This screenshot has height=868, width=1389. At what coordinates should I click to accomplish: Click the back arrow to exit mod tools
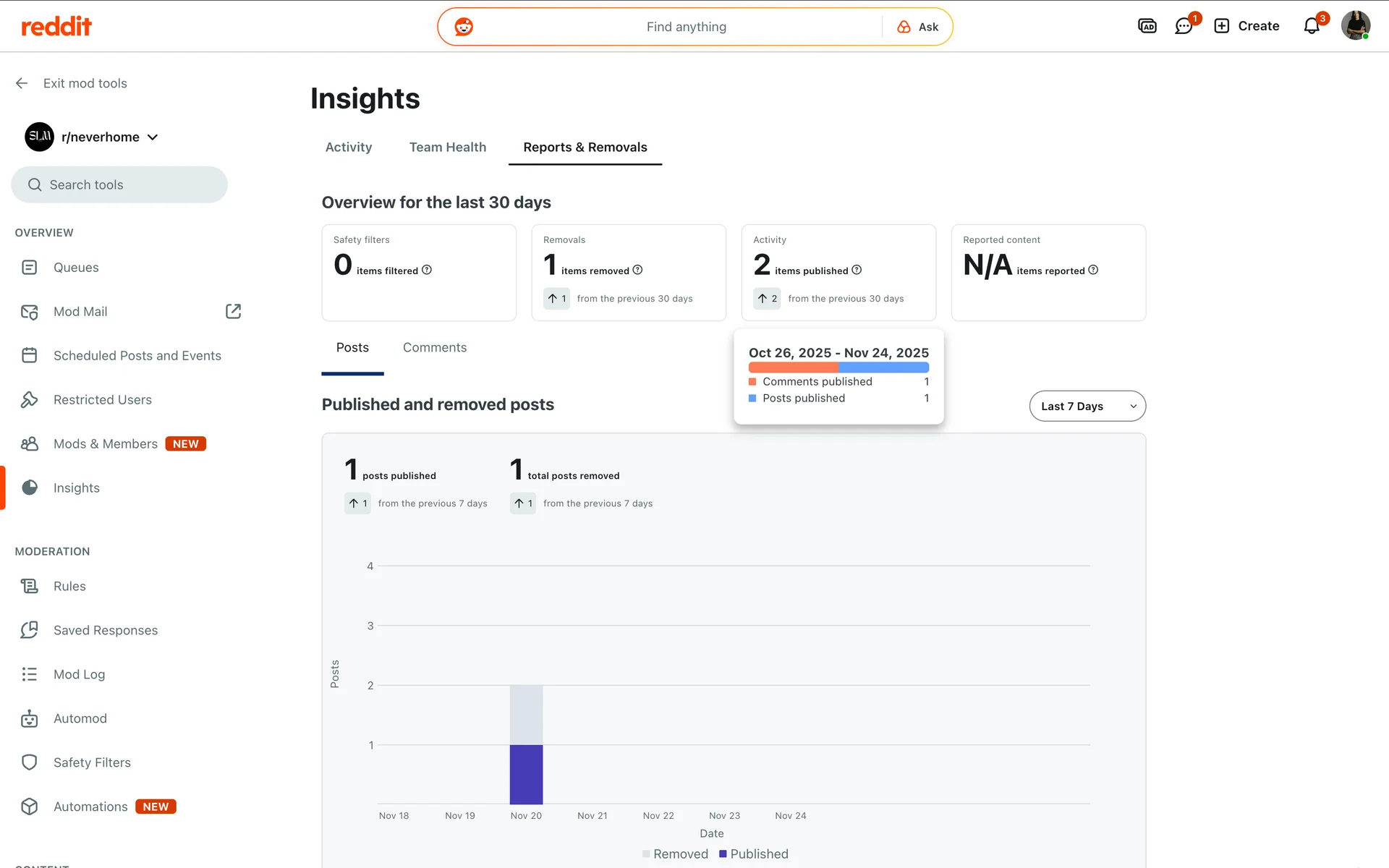pos(22,83)
